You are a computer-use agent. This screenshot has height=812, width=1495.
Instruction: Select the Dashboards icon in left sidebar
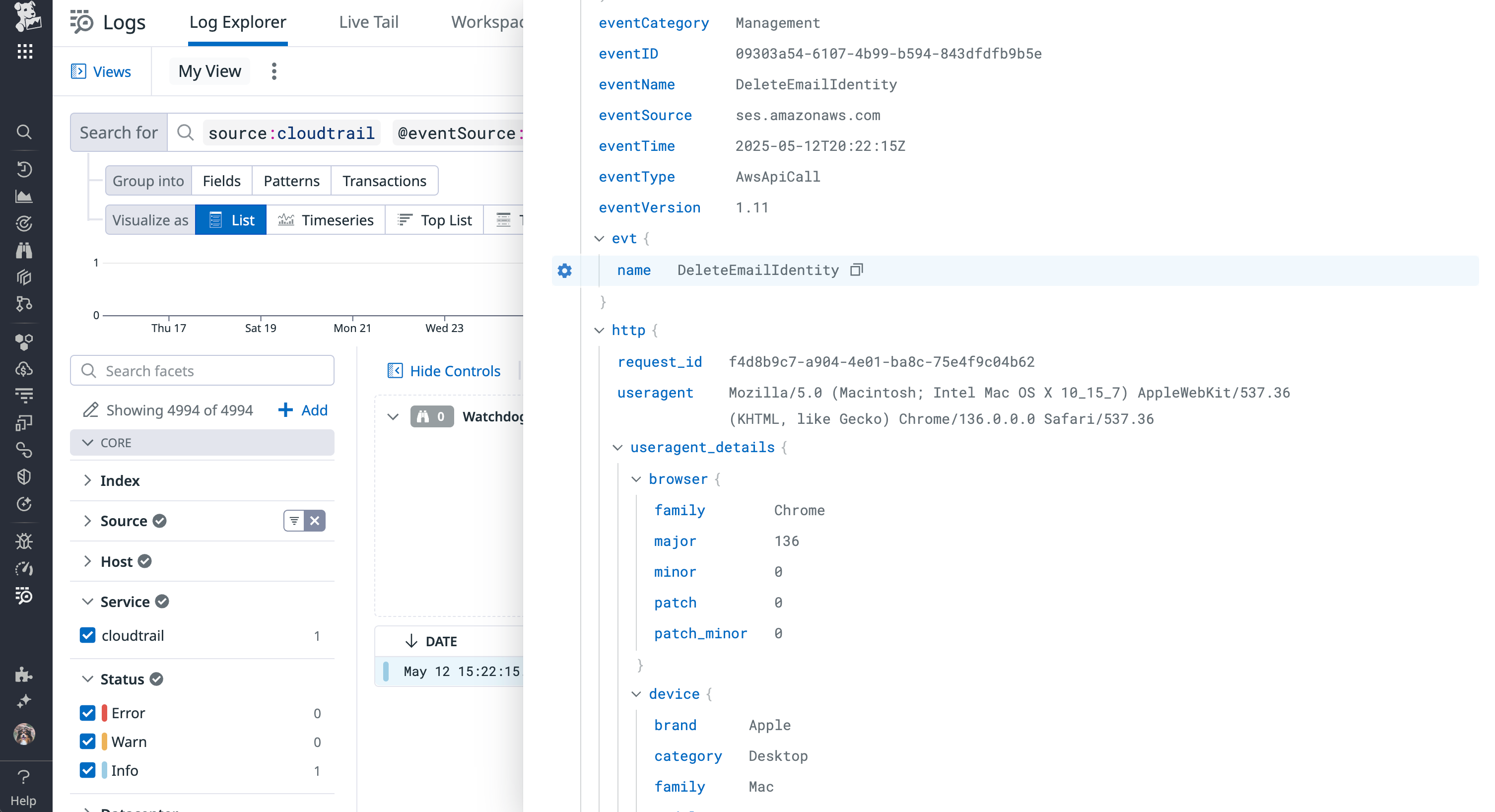pos(24,196)
